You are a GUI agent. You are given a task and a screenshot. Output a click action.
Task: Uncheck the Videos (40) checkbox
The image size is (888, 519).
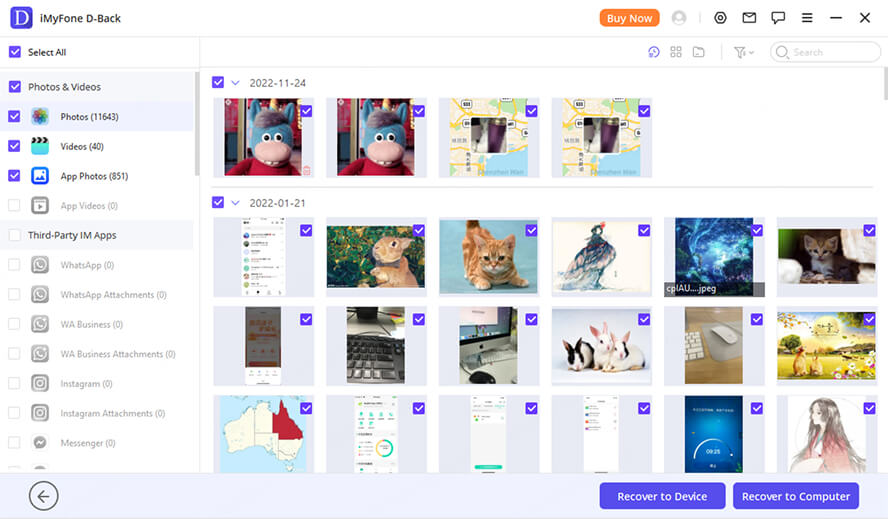[x=15, y=146]
